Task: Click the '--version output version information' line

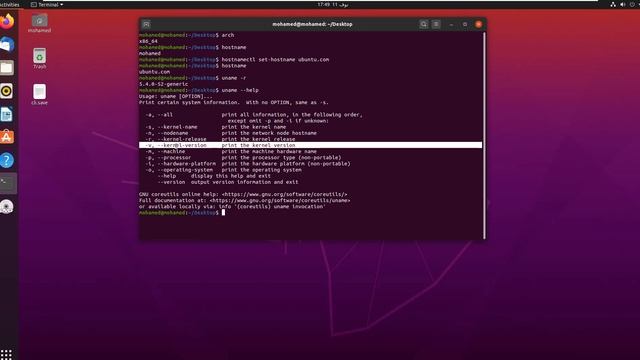Action: click(228, 182)
